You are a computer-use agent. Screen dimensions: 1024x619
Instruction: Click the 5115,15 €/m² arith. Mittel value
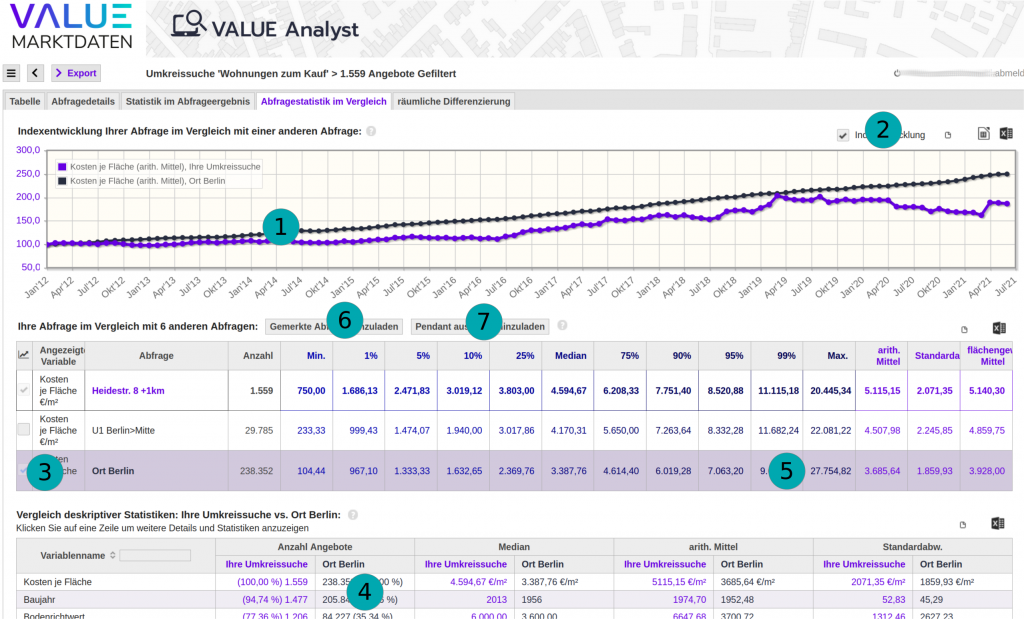679,582
